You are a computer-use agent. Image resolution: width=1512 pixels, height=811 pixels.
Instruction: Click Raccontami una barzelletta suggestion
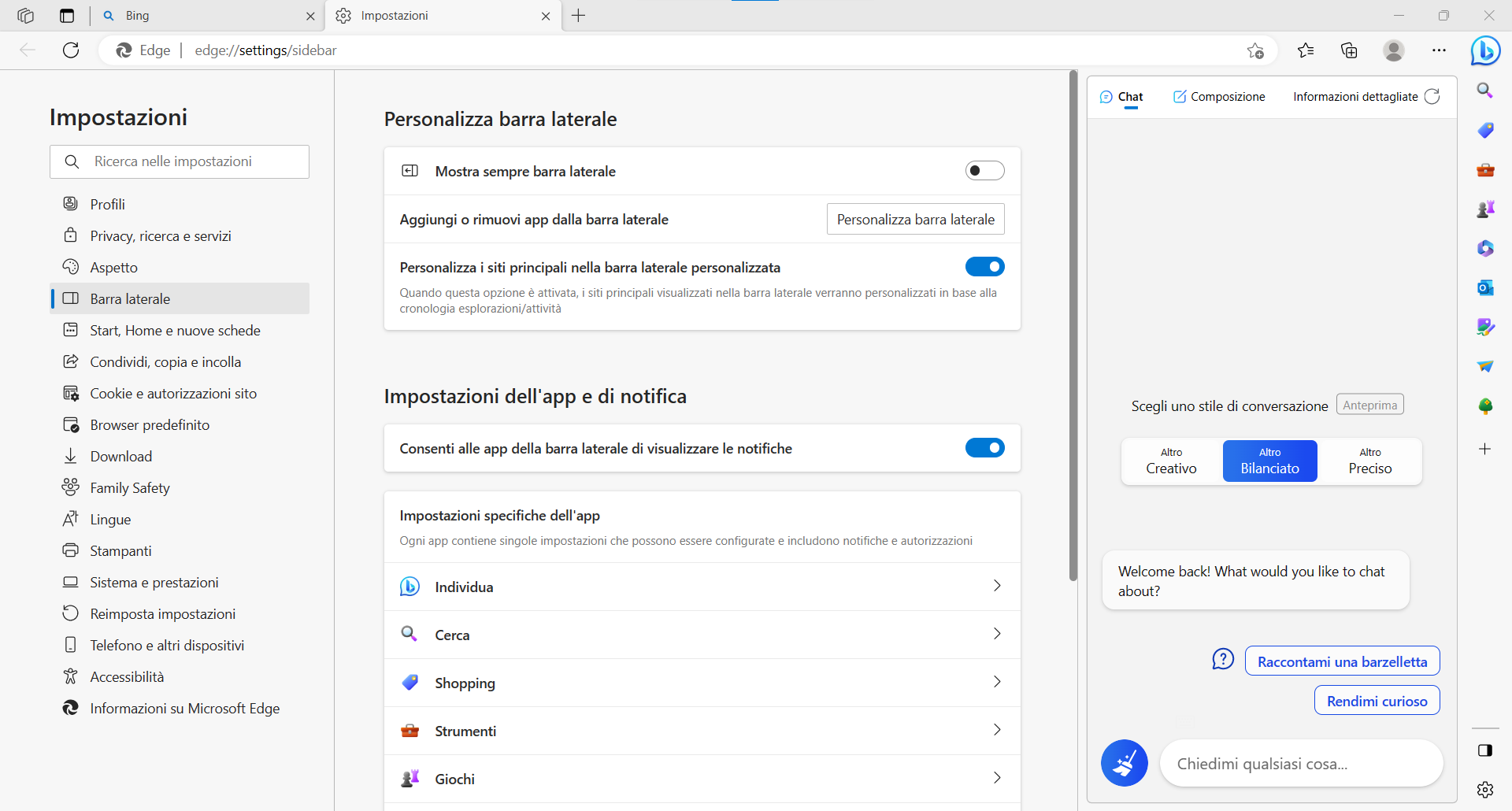pyautogui.click(x=1342, y=661)
